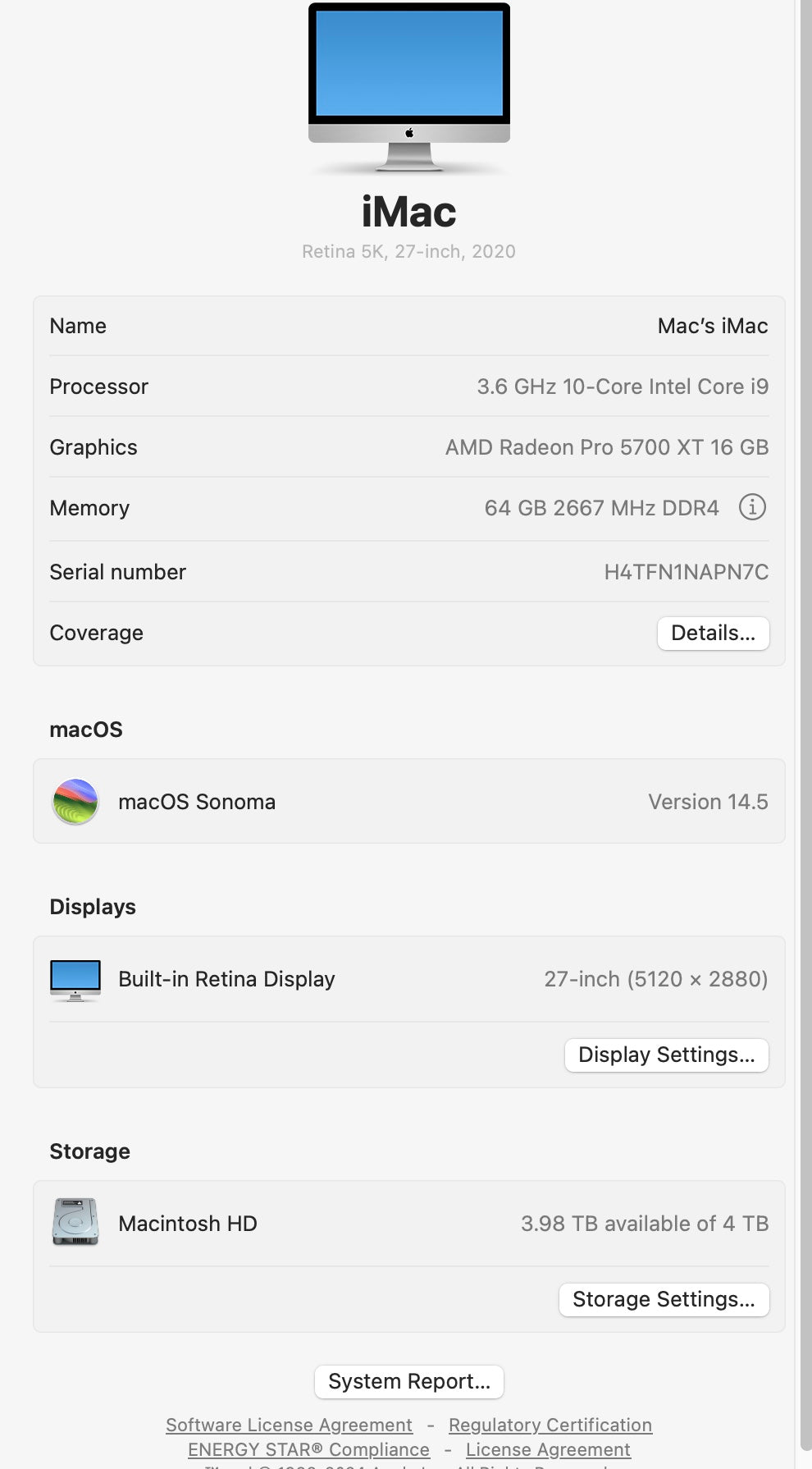Click the Version 14.5 text
Screen dimensions: 812x1469
tap(708, 802)
